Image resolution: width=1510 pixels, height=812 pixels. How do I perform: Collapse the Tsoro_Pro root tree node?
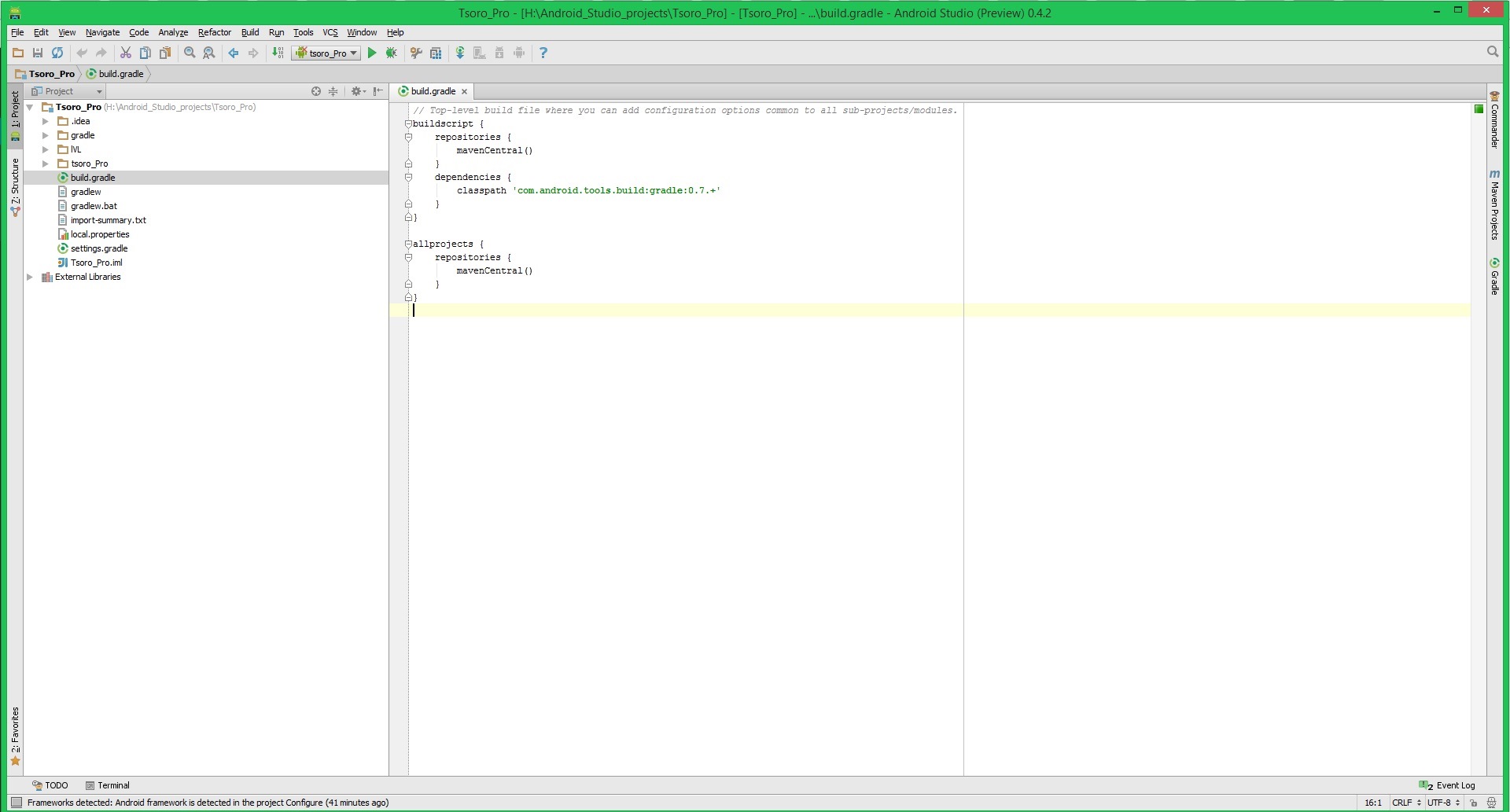pos(30,107)
